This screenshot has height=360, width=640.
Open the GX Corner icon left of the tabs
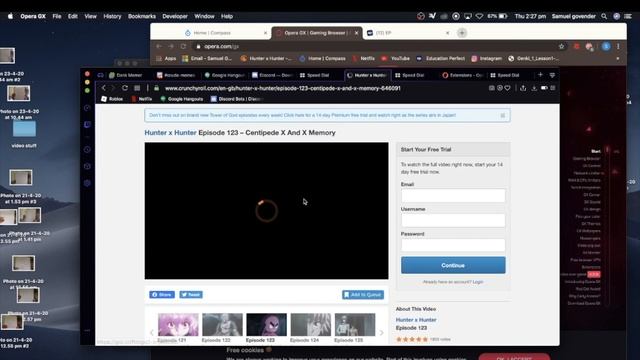coord(100,75)
